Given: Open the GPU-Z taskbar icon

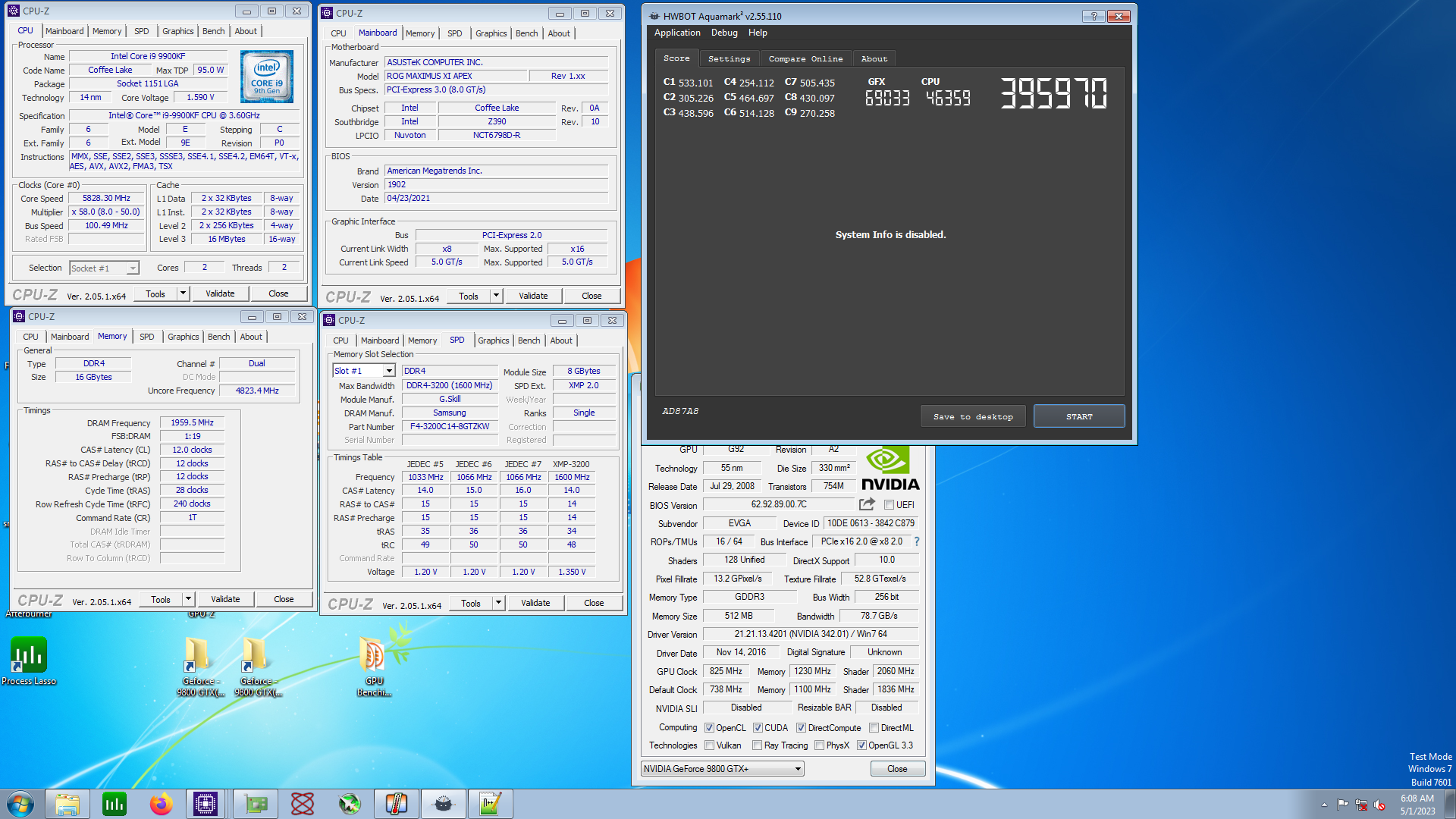Looking at the screenshot, I should 256,804.
